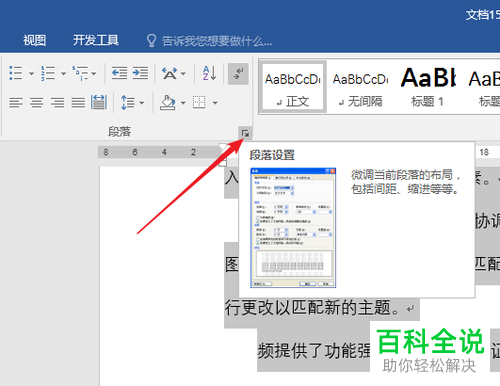Toggle show/hide paragraph marks

tap(238, 73)
